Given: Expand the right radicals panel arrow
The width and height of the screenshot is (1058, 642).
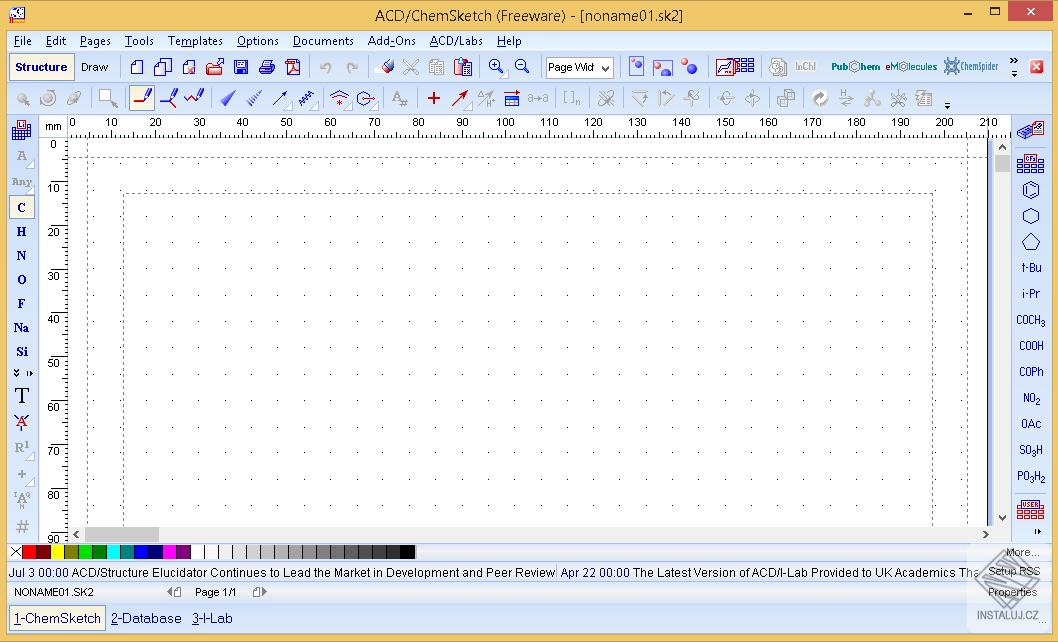Looking at the screenshot, I should tap(1037, 531).
